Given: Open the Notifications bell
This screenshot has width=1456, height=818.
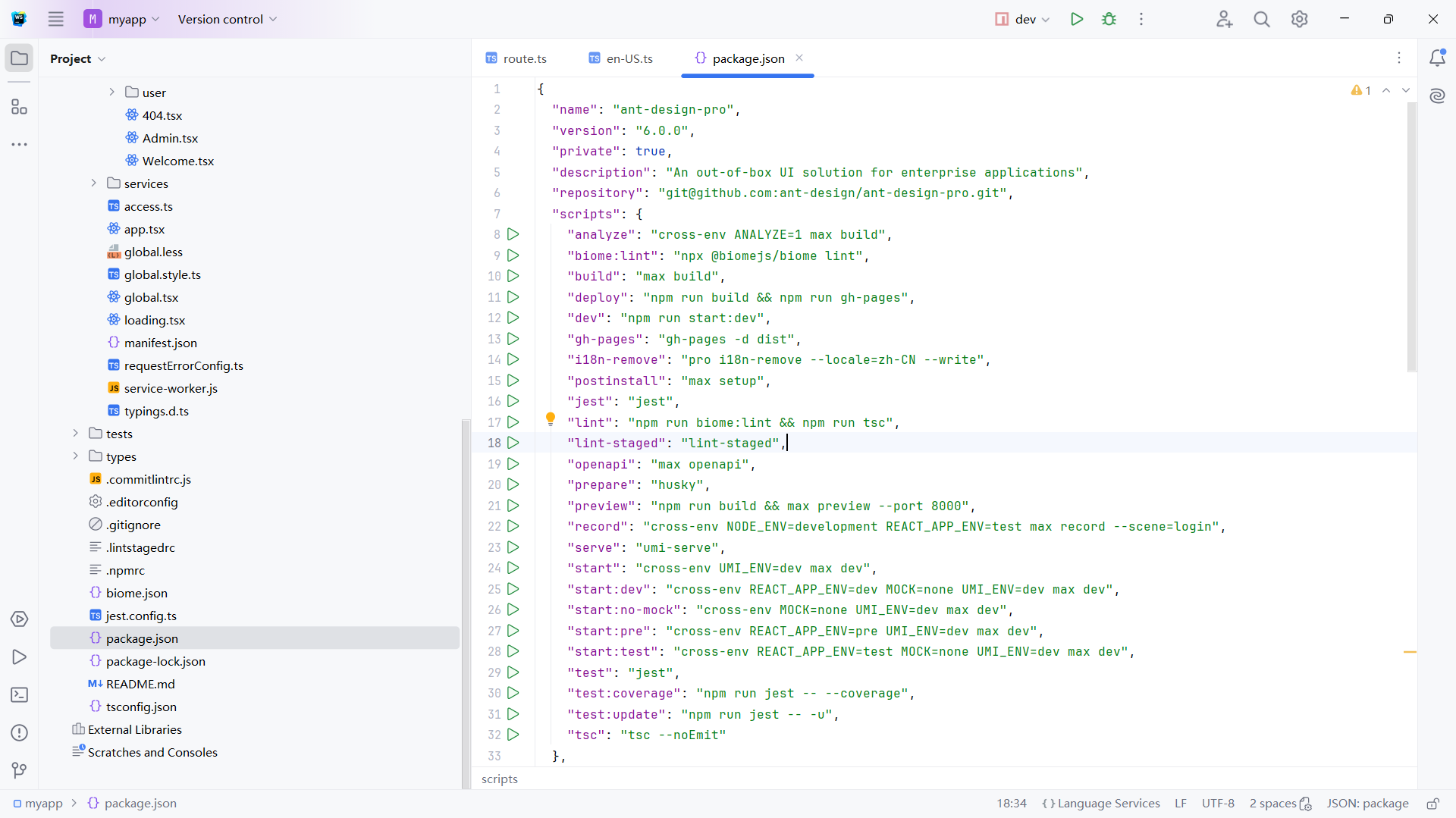Looking at the screenshot, I should tap(1437, 58).
